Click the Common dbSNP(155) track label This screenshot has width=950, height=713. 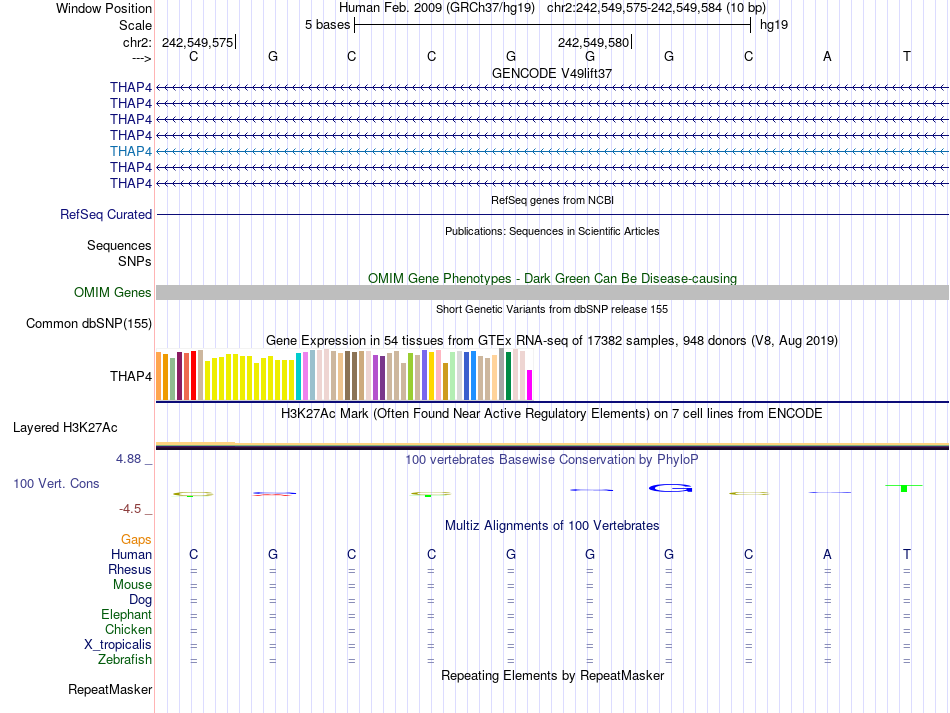coord(89,323)
